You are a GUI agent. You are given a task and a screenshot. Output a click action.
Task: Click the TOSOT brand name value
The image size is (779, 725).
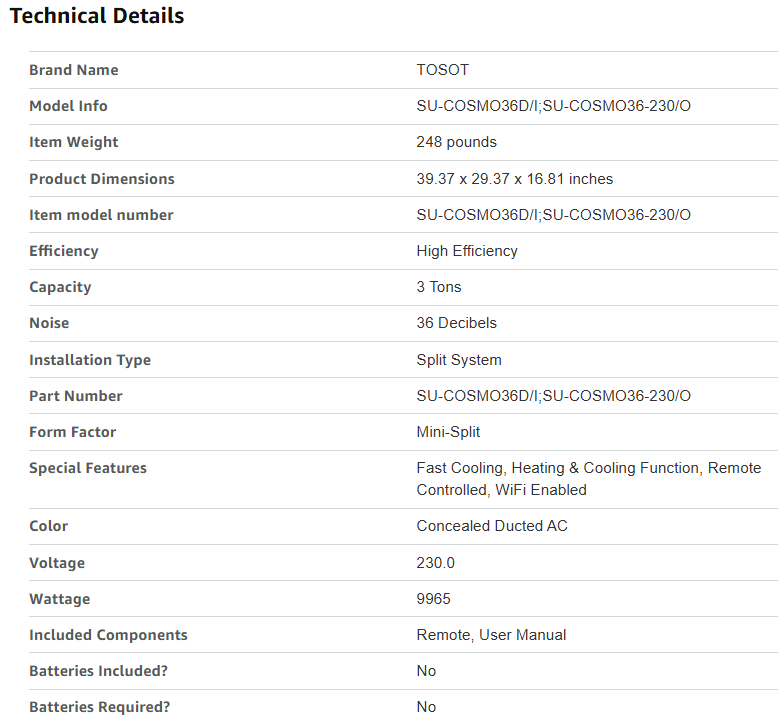(x=442, y=70)
